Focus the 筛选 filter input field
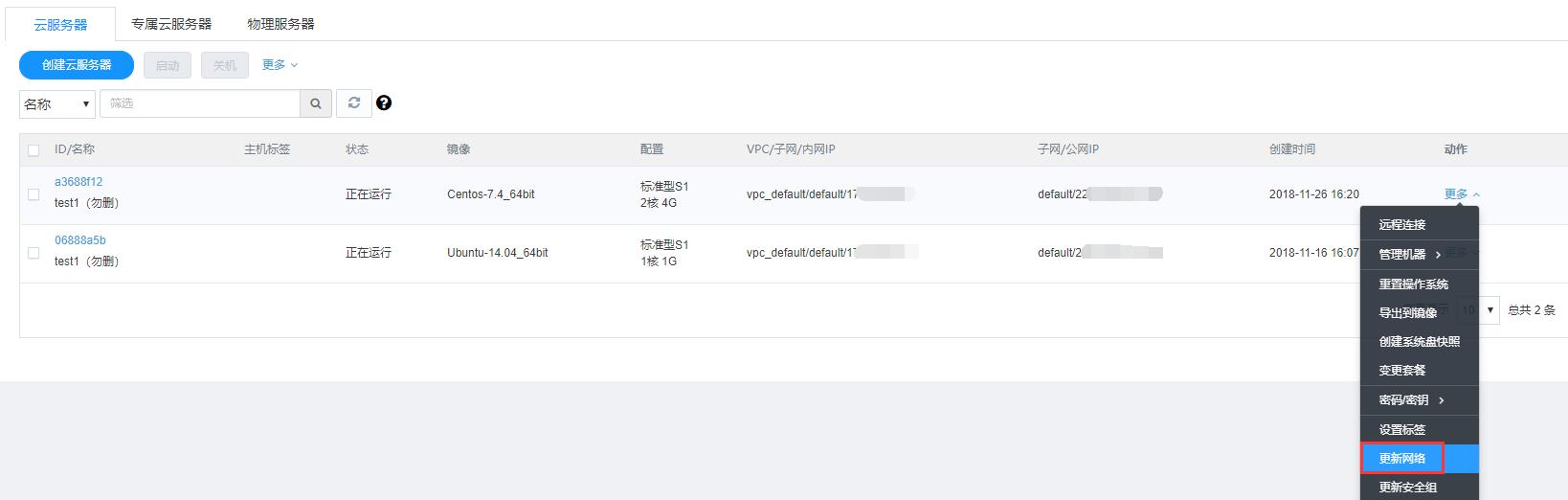1568x500 pixels. tap(200, 103)
